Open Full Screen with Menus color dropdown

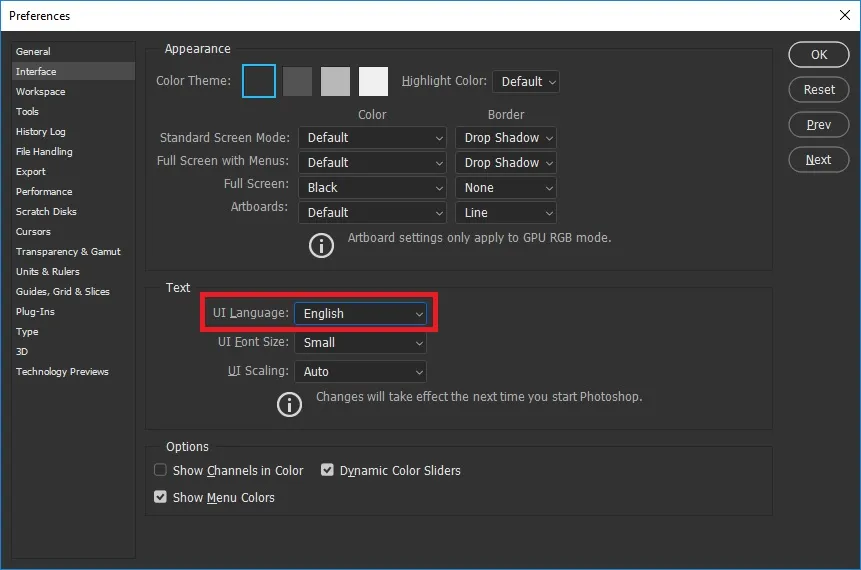[x=372, y=163]
